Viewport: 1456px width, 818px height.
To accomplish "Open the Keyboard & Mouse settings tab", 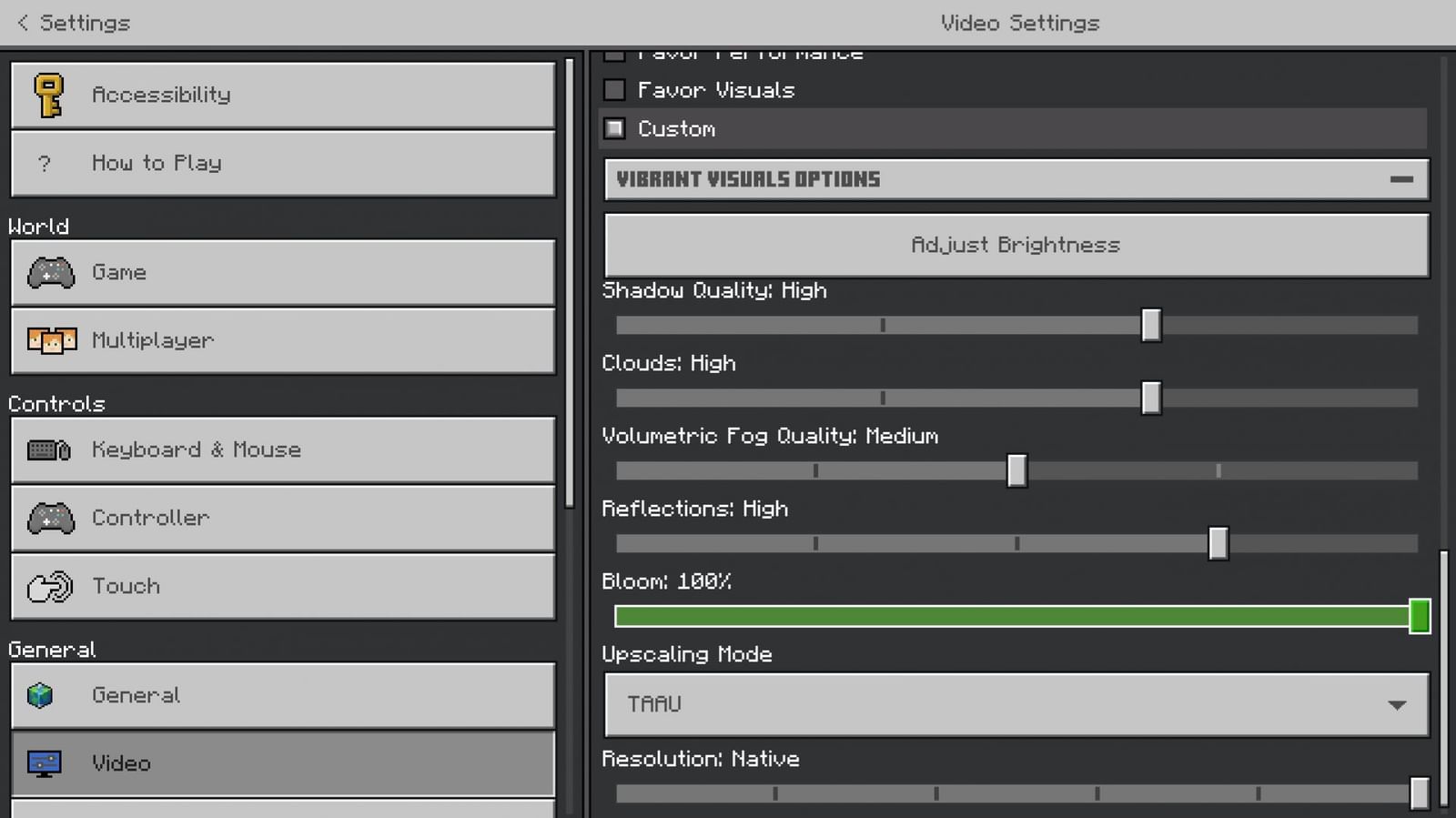I will (282, 449).
